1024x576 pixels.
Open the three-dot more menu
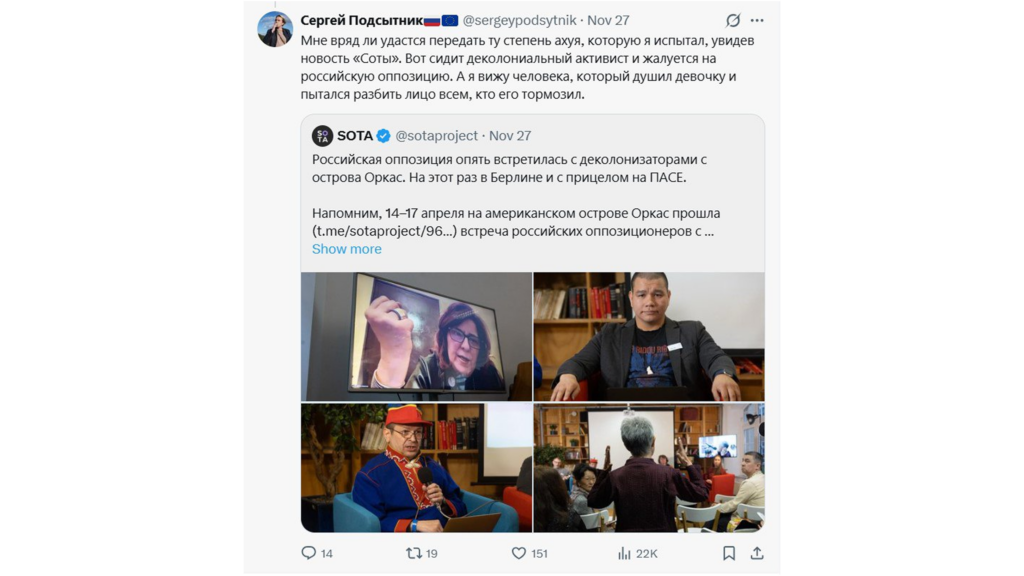pyautogui.click(x=757, y=20)
